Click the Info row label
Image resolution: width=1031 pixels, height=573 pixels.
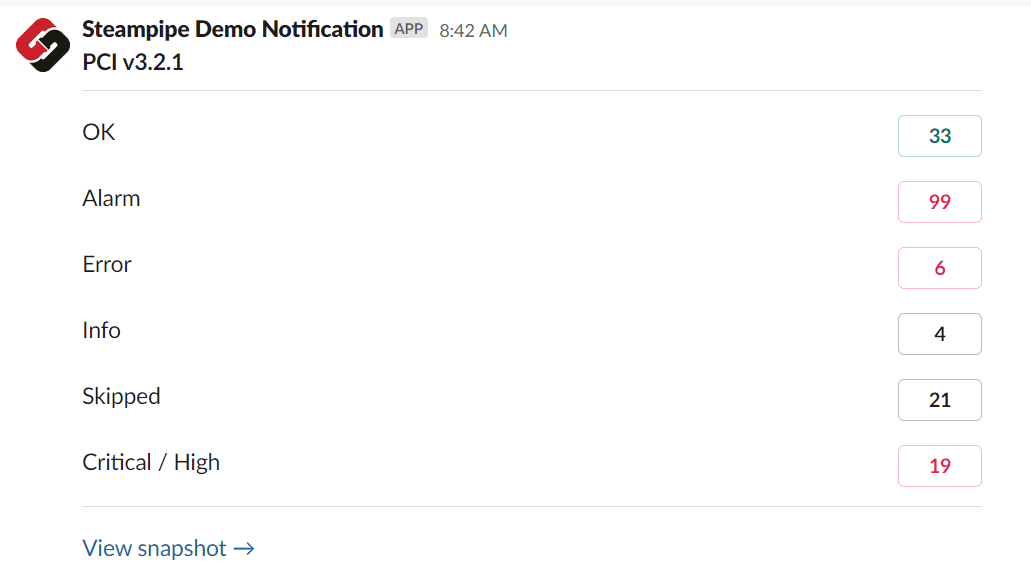[101, 330]
